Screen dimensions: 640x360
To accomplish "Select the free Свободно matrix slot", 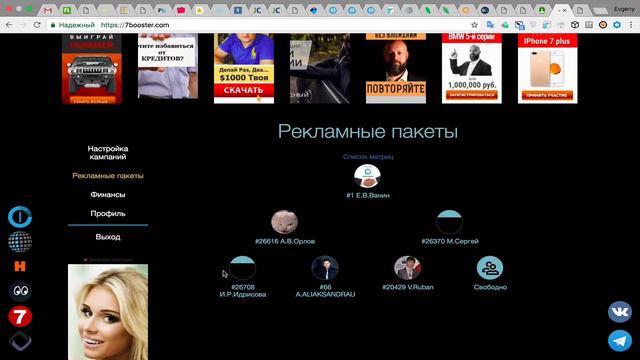I will [490, 268].
